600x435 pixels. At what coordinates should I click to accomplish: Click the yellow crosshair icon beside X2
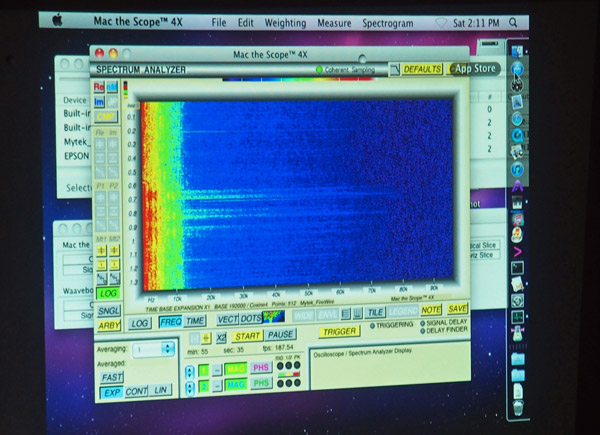(x=206, y=338)
